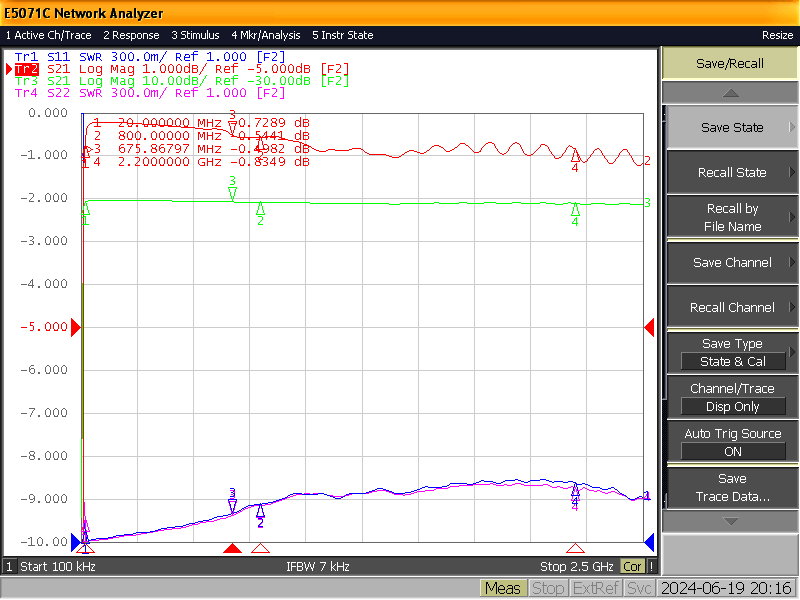Toggle Auto Trig Source ON
The image size is (800, 600).
732,442
